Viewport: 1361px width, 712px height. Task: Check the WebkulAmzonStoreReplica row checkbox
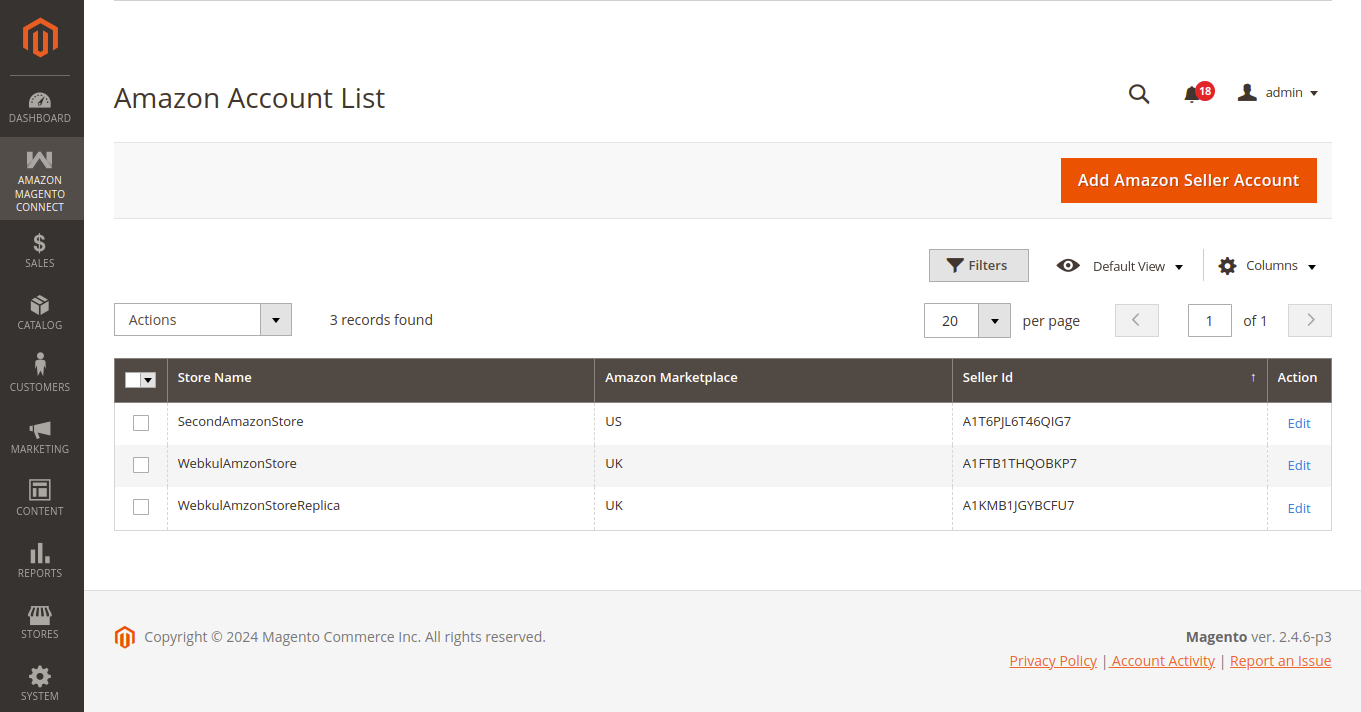141,507
